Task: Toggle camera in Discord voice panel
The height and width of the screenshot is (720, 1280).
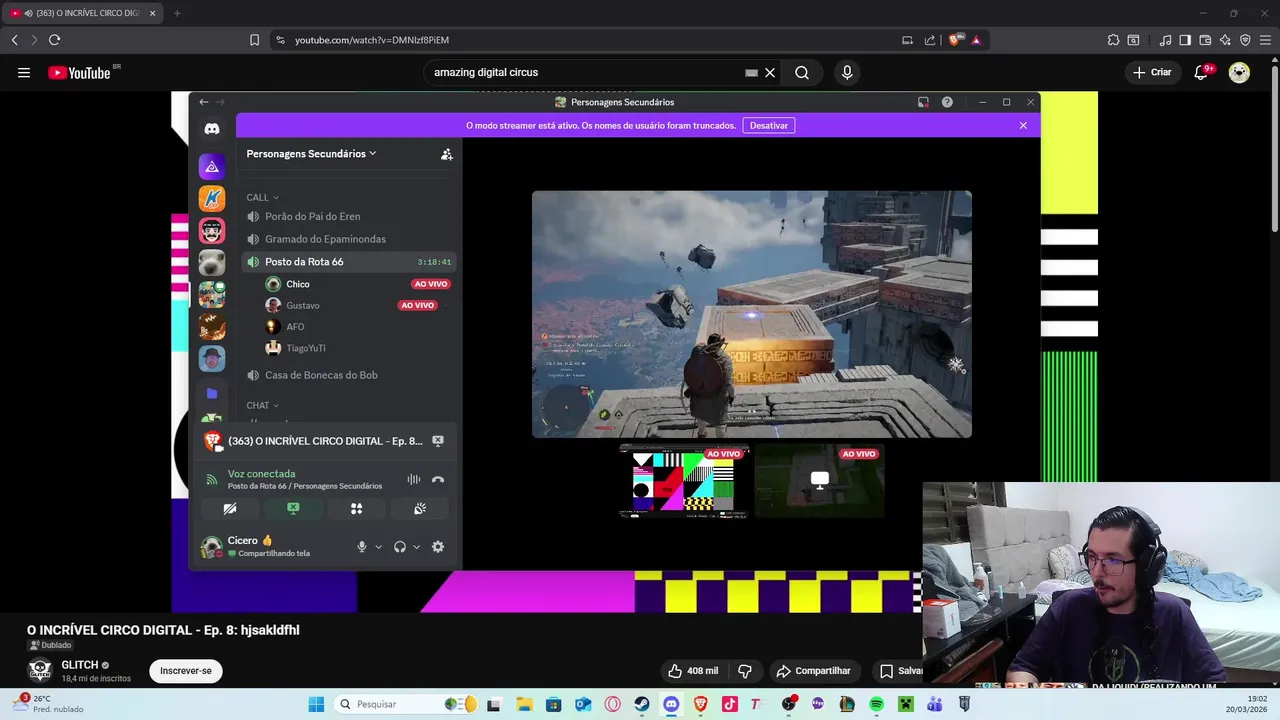Action: click(230, 509)
